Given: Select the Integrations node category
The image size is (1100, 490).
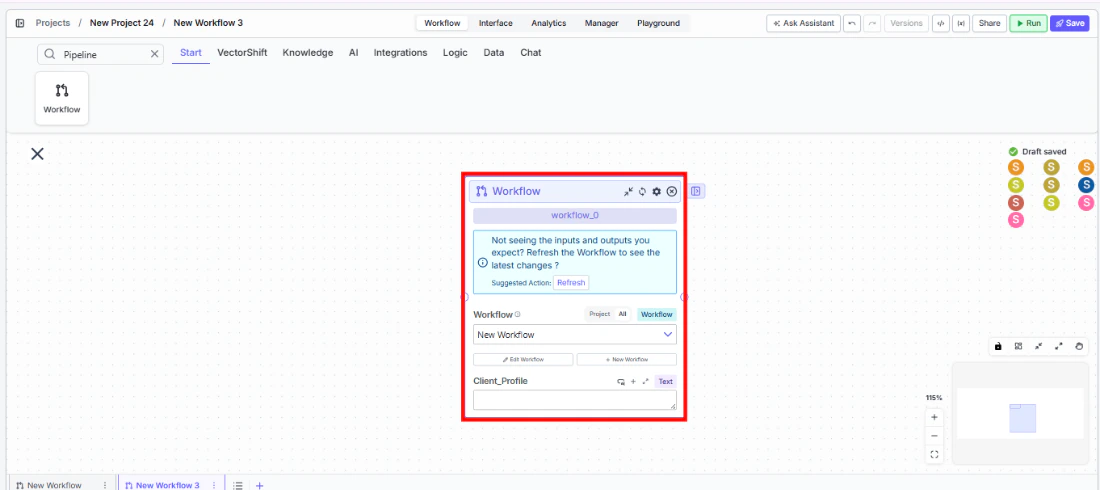Looking at the screenshot, I should (x=400, y=53).
